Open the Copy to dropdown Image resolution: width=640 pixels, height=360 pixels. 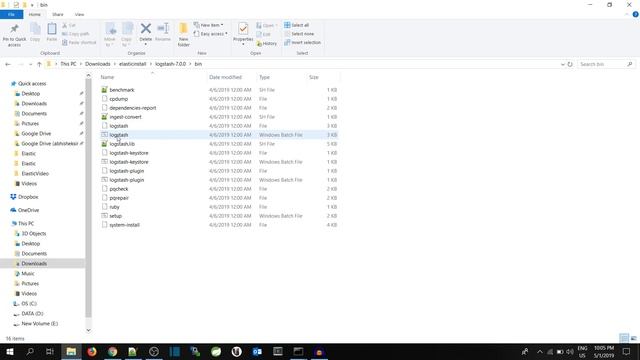pos(127,35)
